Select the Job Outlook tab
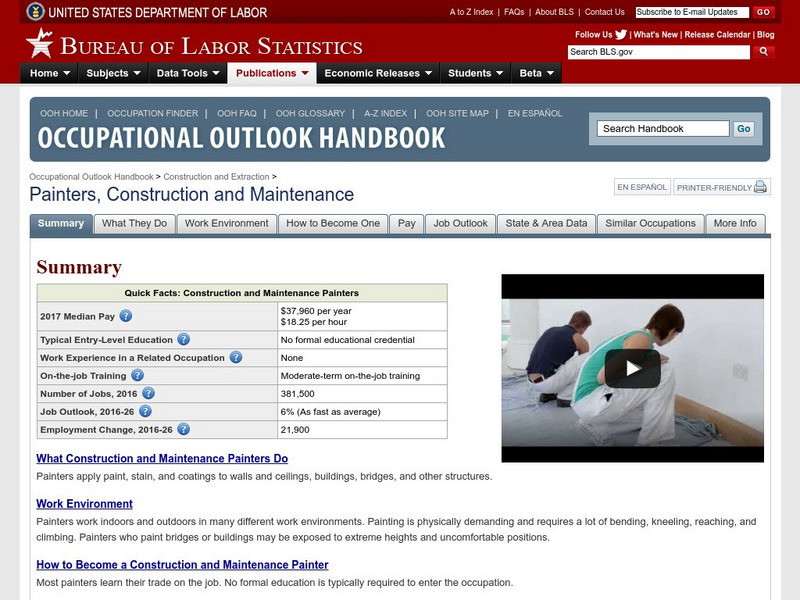This screenshot has height=600, width=800. click(461, 223)
